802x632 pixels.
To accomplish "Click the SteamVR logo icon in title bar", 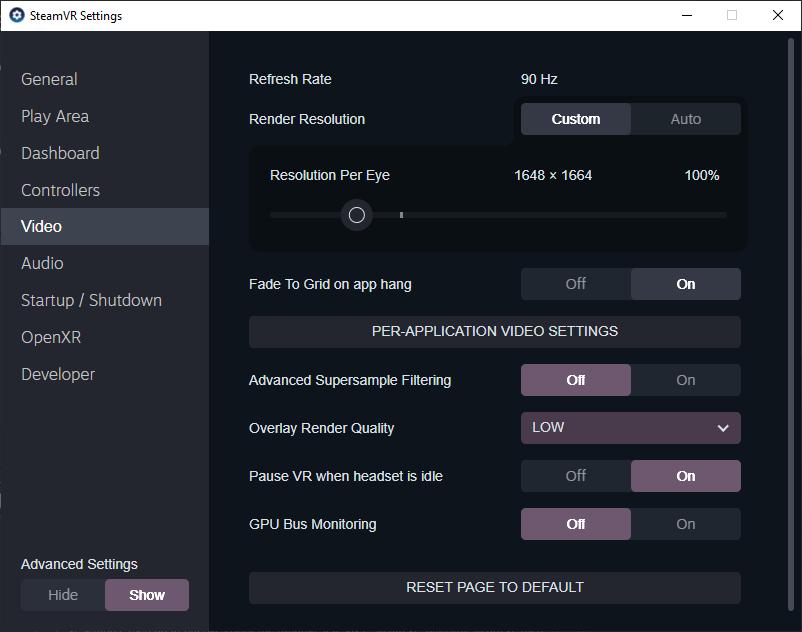I will (x=16, y=16).
